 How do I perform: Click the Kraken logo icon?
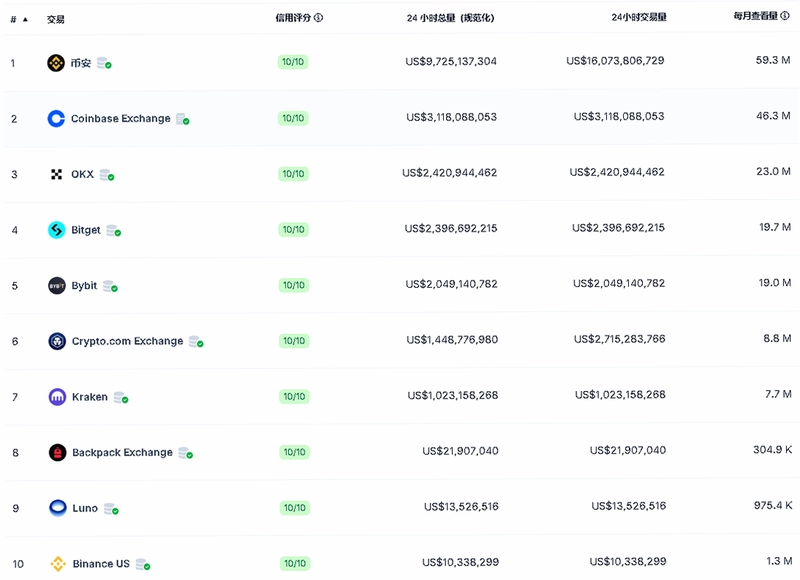57,397
